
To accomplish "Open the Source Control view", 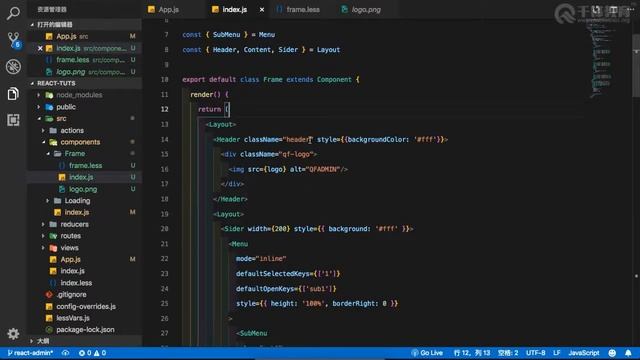I will (13, 40).
